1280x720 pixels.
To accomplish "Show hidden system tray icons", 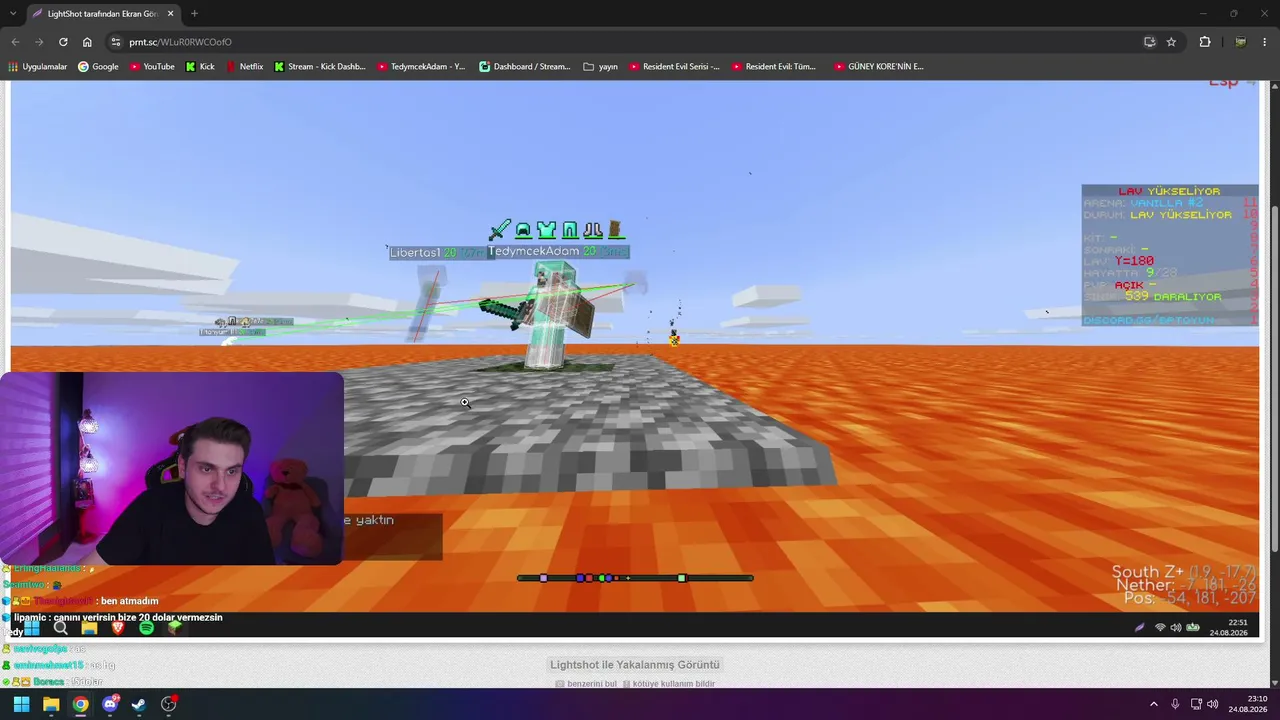I will [1153, 704].
